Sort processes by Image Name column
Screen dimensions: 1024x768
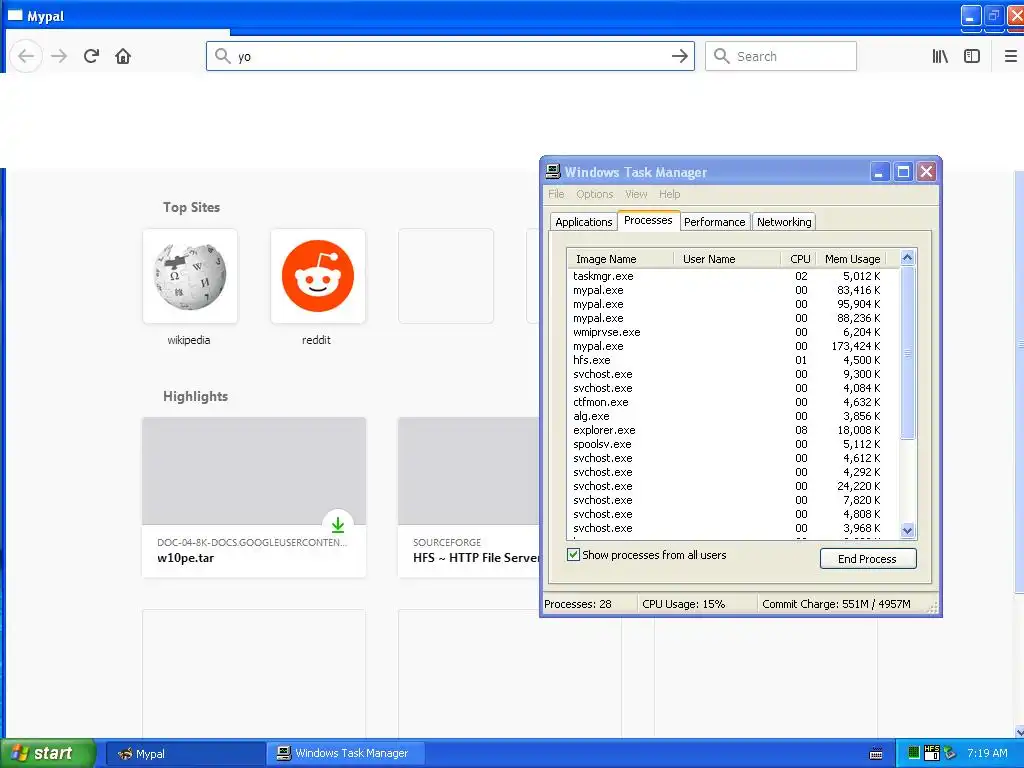click(x=620, y=259)
